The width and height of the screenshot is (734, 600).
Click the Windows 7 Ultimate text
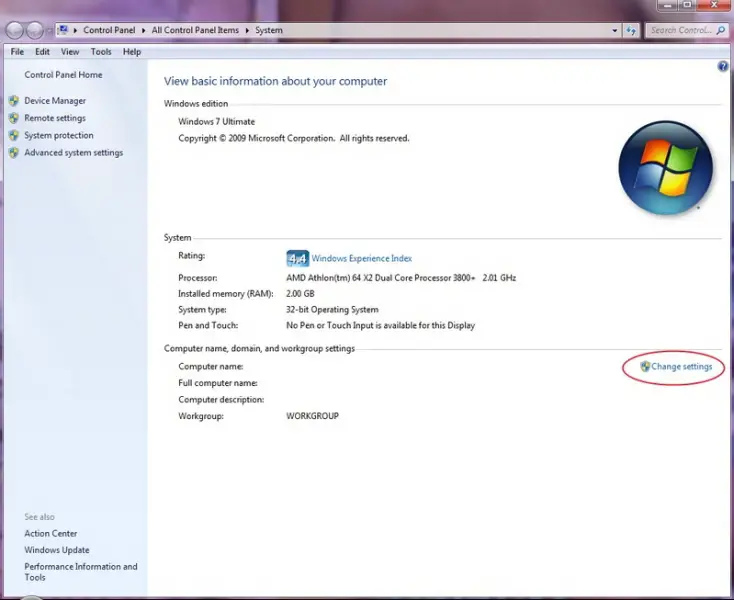click(217, 122)
